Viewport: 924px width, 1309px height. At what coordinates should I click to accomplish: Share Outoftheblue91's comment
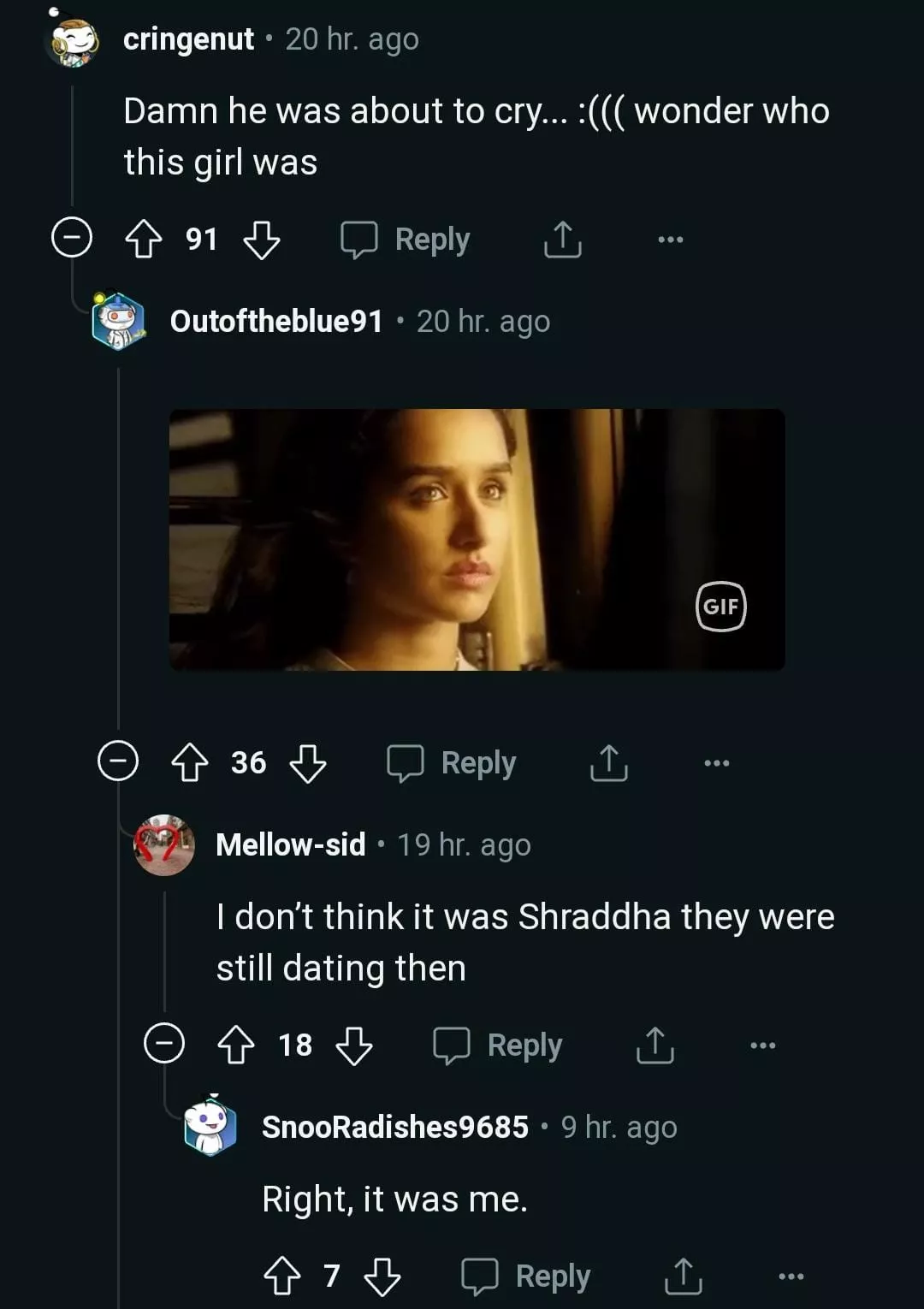click(609, 762)
